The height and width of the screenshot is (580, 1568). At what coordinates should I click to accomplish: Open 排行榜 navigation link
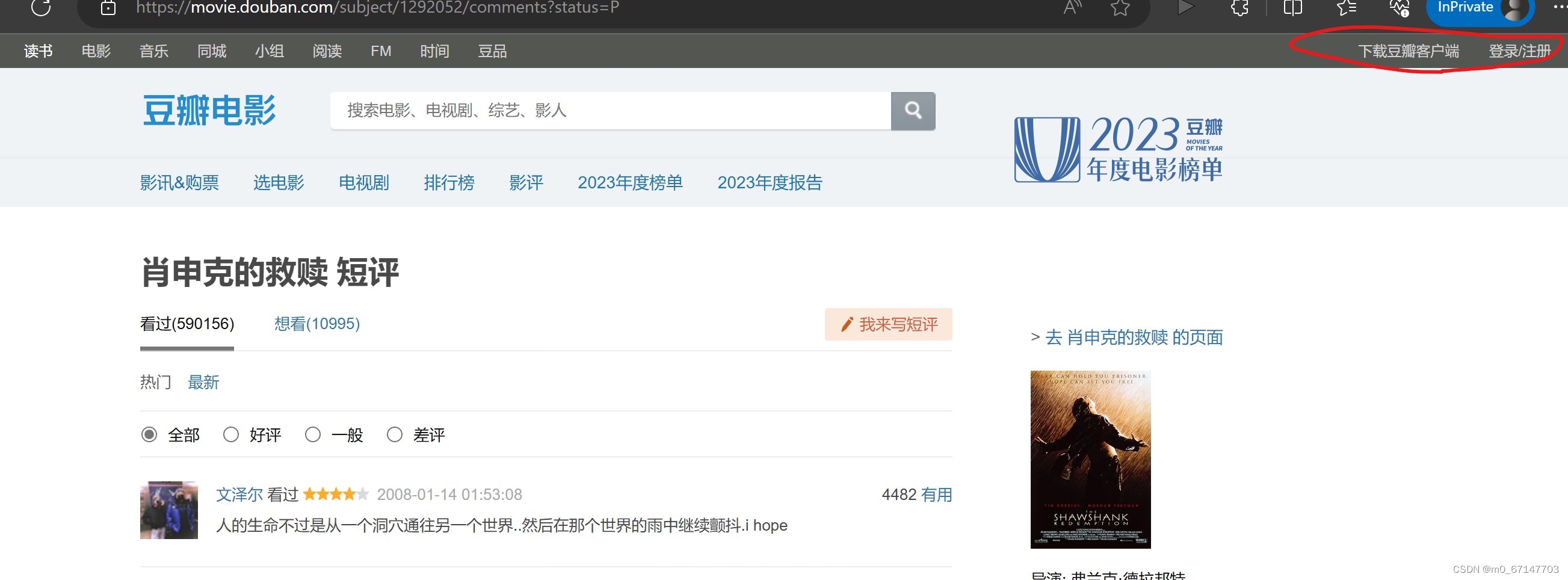pyautogui.click(x=449, y=182)
